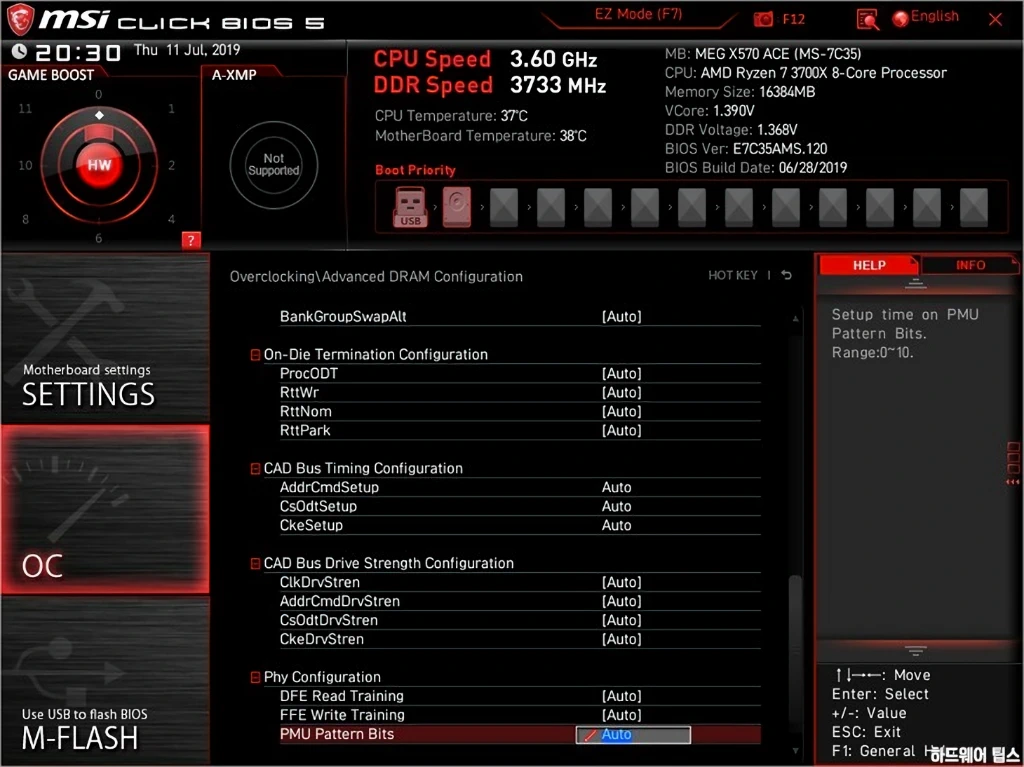Collapse On-Die Termination Configuration section
This screenshot has width=1024, height=767.
tap(255, 355)
